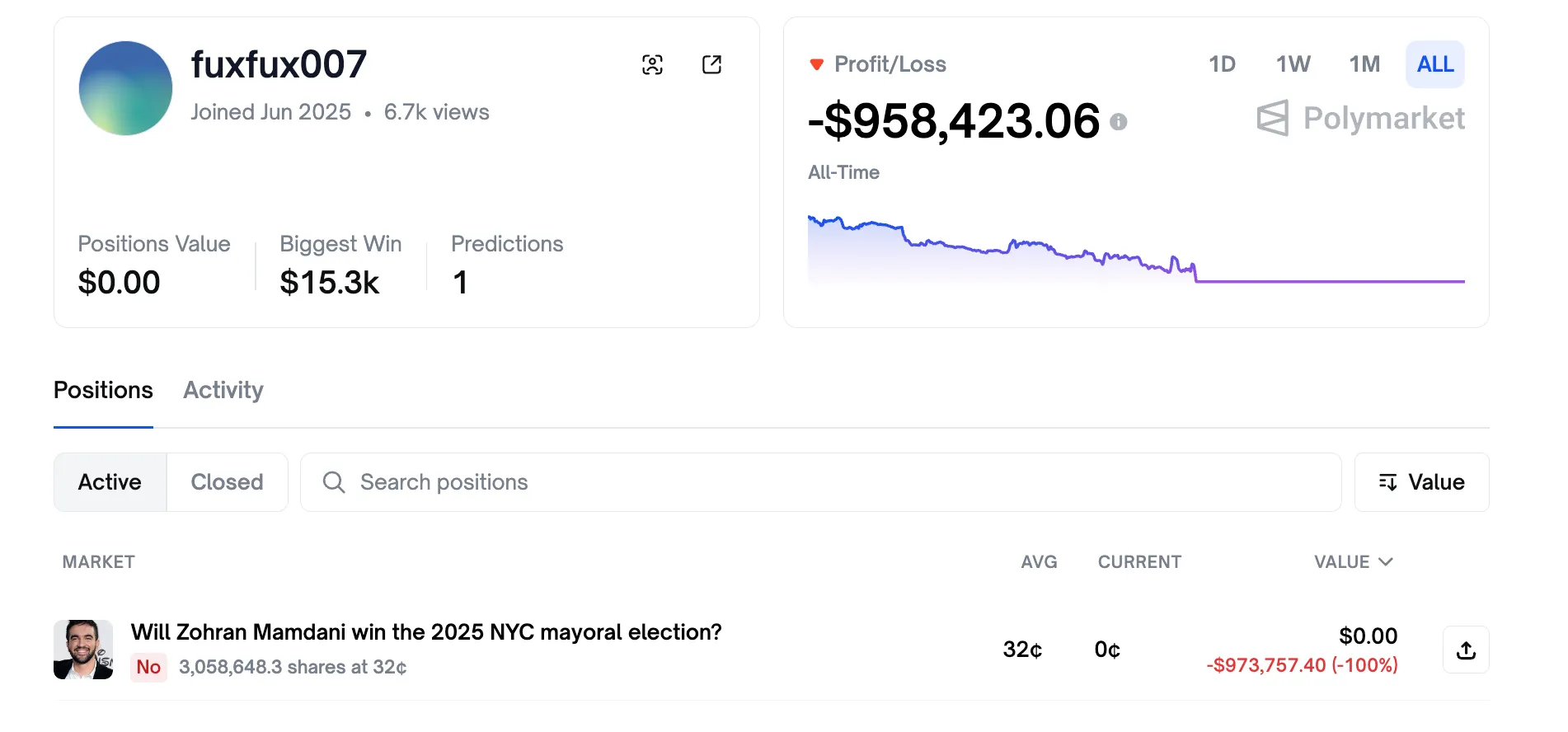1568x732 pixels.
Task: Open the Value sorting options
Action: (1421, 482)
